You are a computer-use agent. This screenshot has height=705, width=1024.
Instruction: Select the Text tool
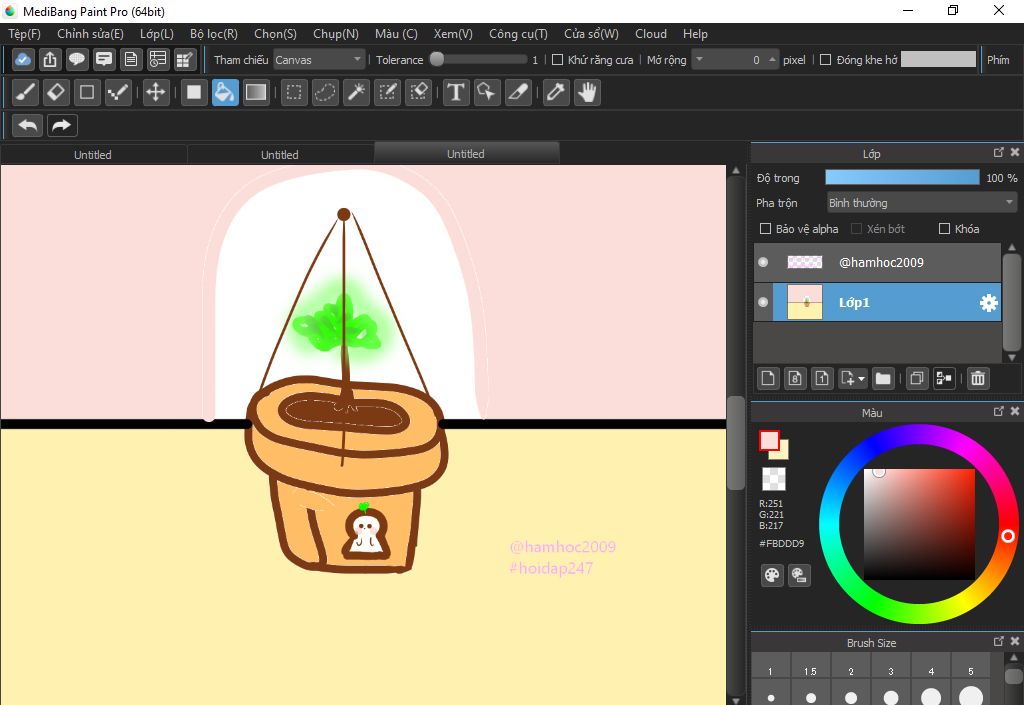point(456,93)
